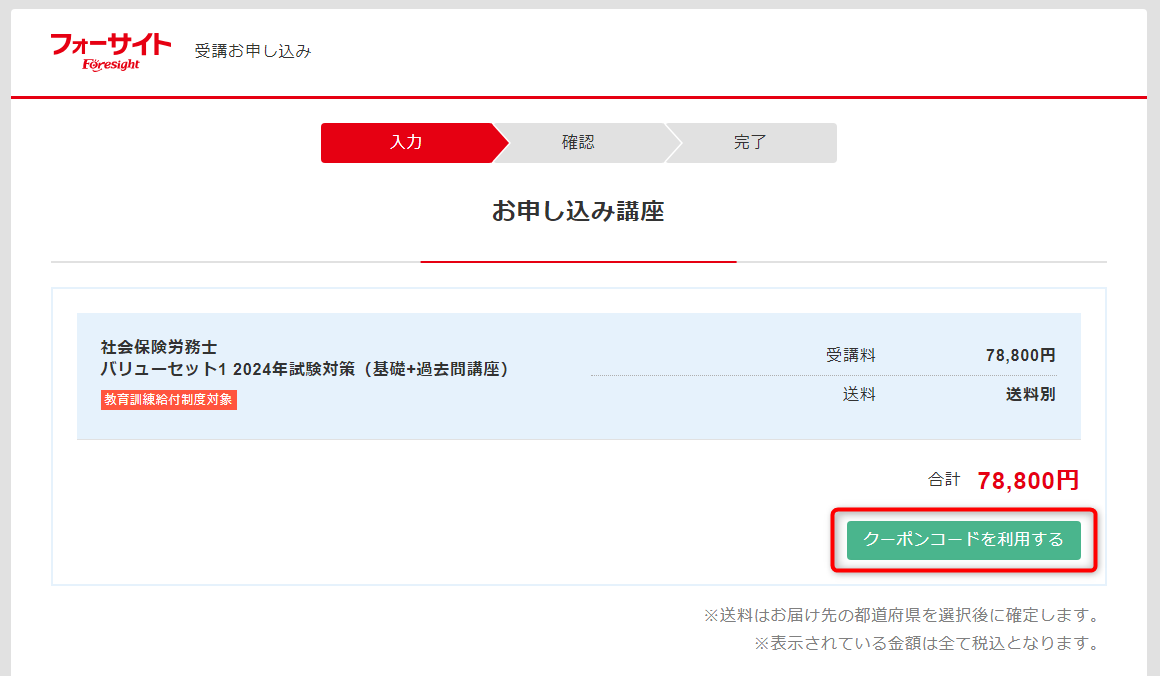Image resolution: width=1160 pixels, height=676 pixels.
Task: Click the 社会保険労務士 course title
Action: (159, 347)
